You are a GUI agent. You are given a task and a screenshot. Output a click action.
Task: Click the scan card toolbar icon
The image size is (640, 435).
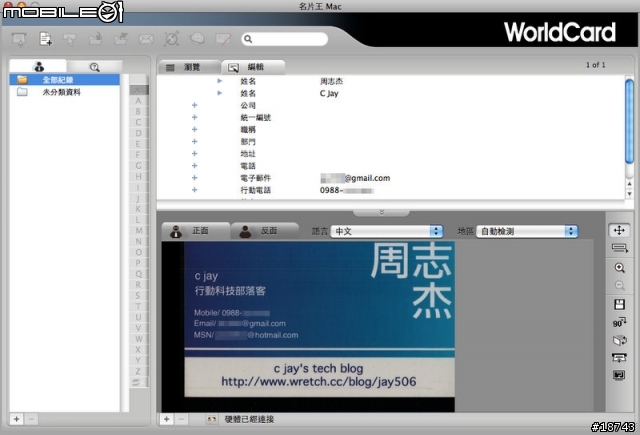click(x=19, y=39)
